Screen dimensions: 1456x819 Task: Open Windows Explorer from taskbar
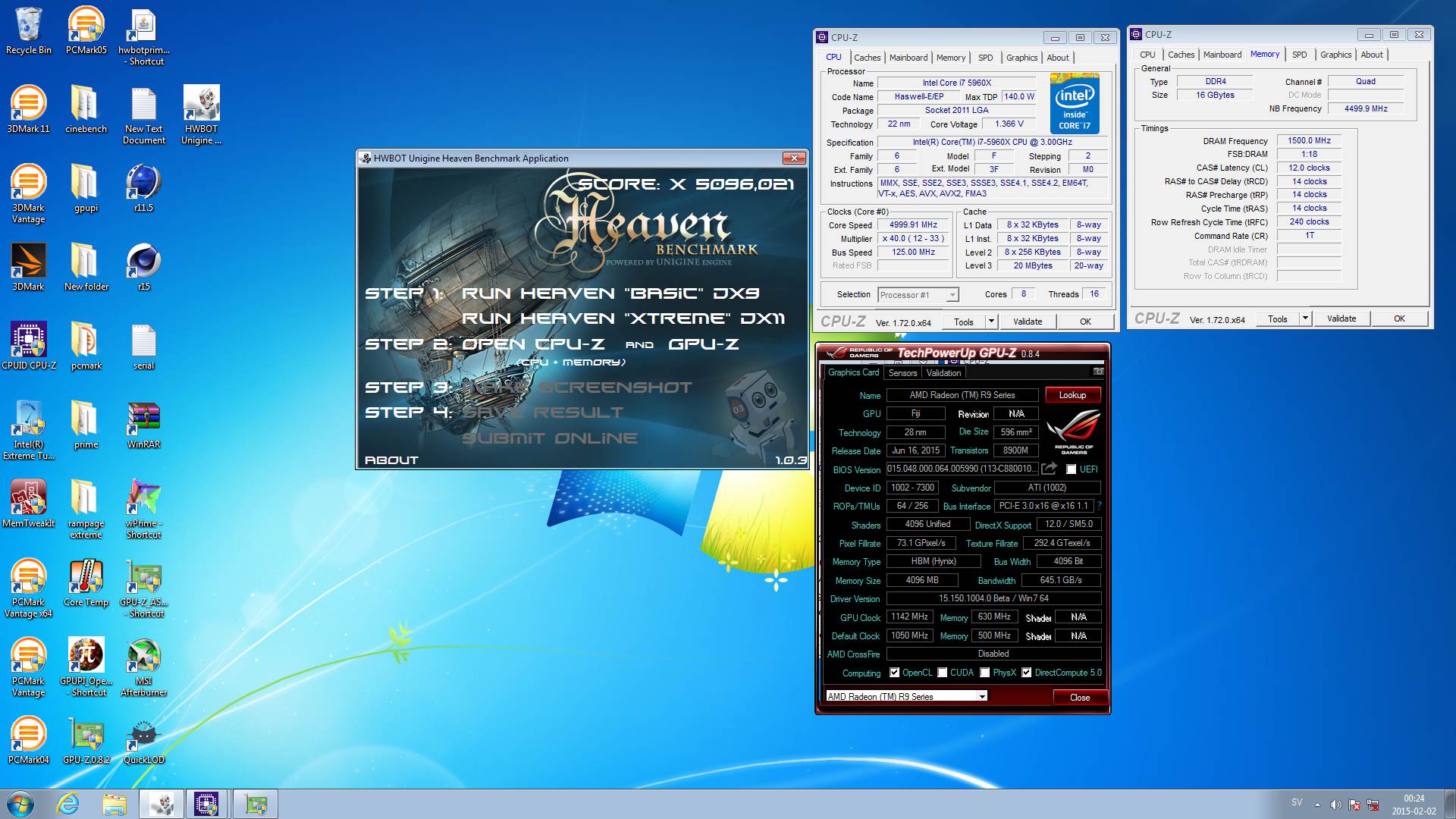click(x=115, y=804)
